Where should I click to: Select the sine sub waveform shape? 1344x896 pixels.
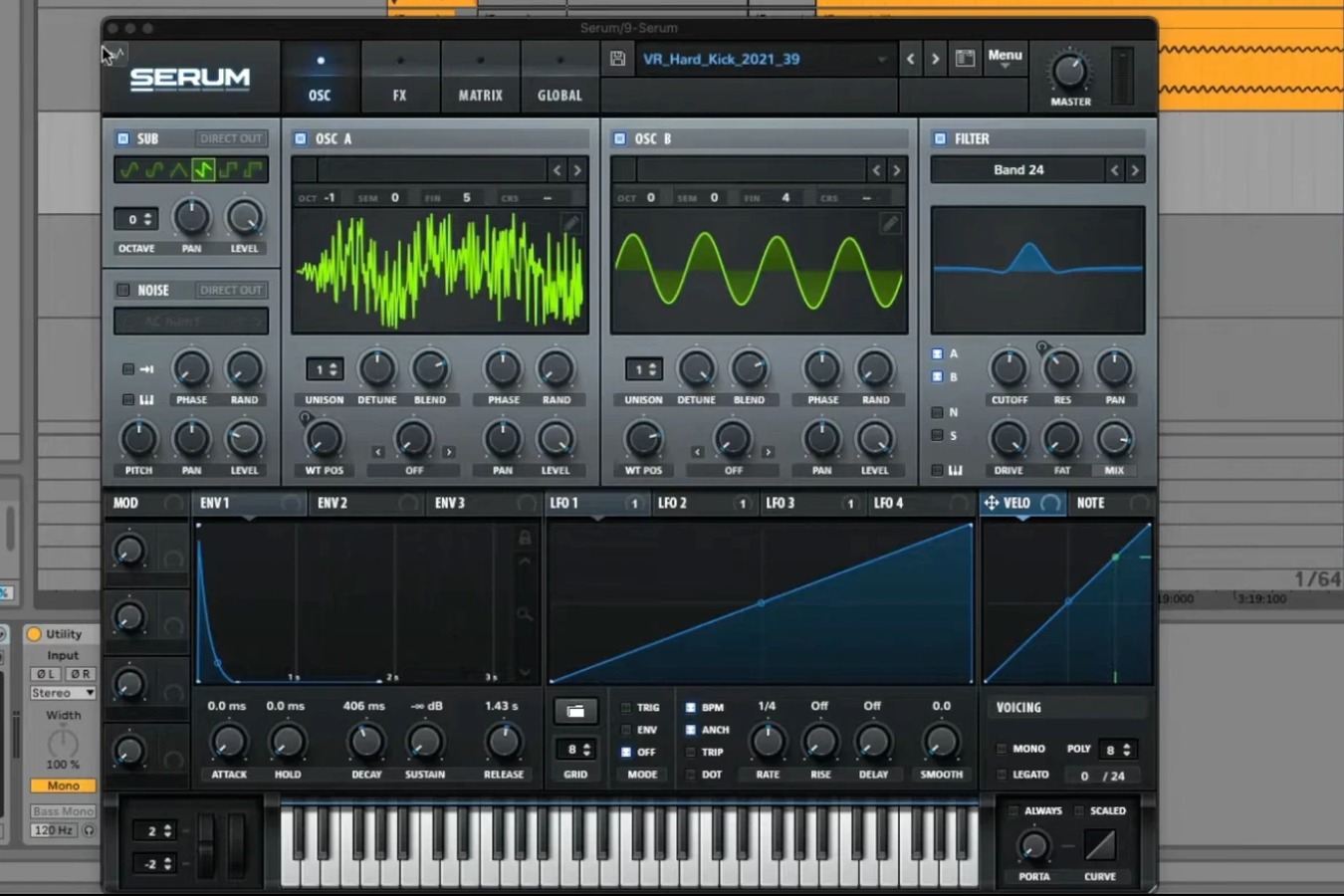point(129,170)
